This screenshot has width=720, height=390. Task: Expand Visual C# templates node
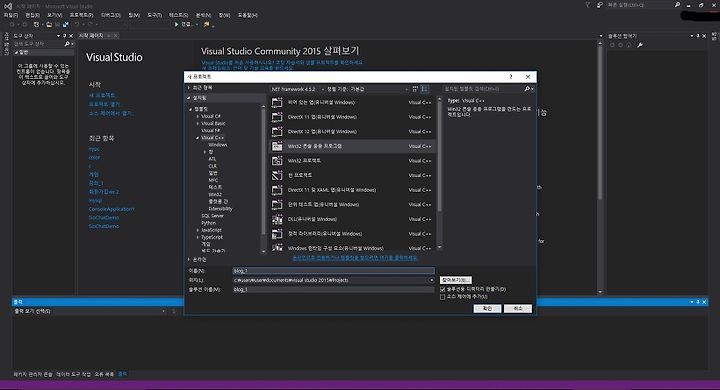[198, 116]
